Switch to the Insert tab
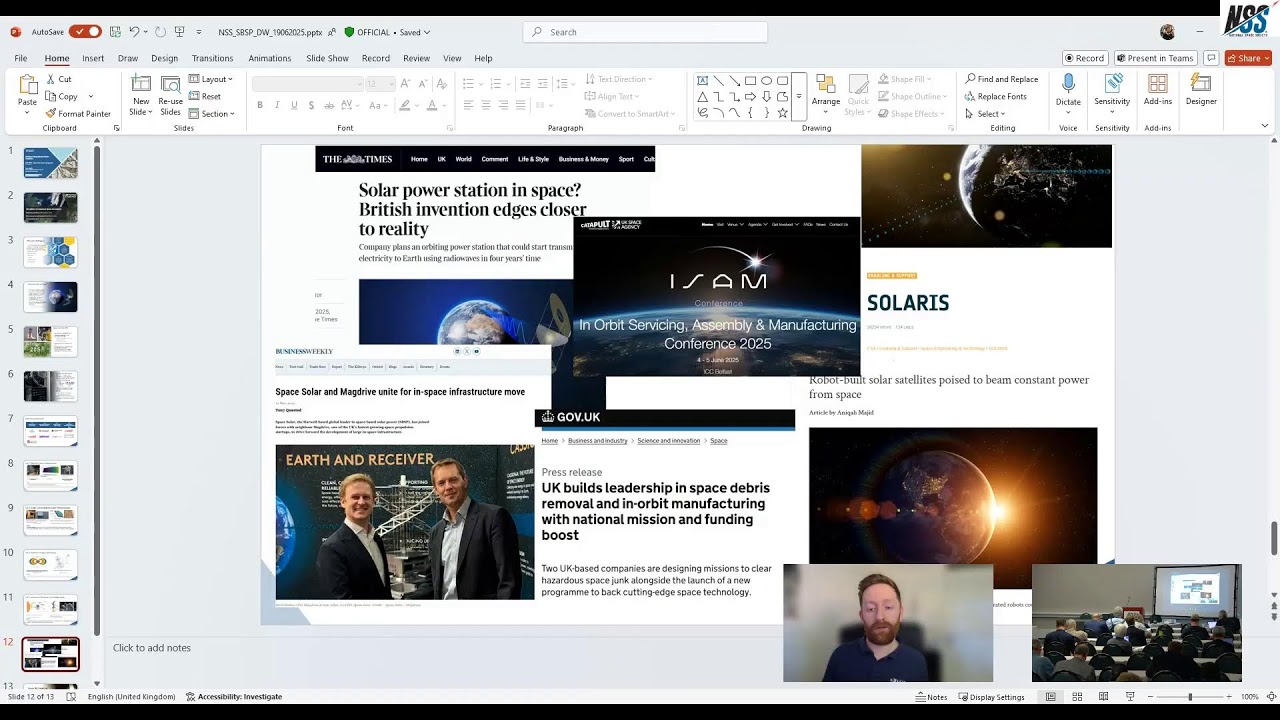Screen dimensions: 1280x720 point(93,58)
